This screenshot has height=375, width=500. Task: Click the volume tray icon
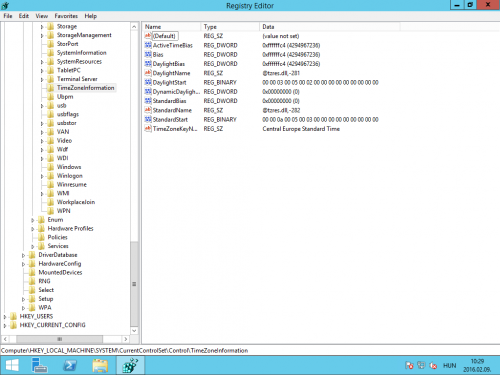433,365
